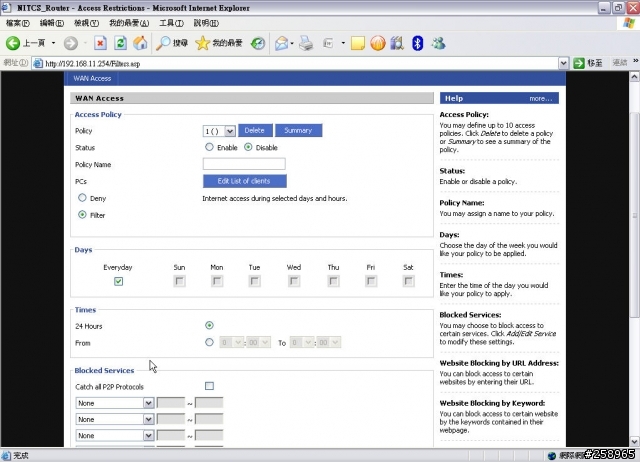Toggle the Wed day checkbox

point(294,281)
